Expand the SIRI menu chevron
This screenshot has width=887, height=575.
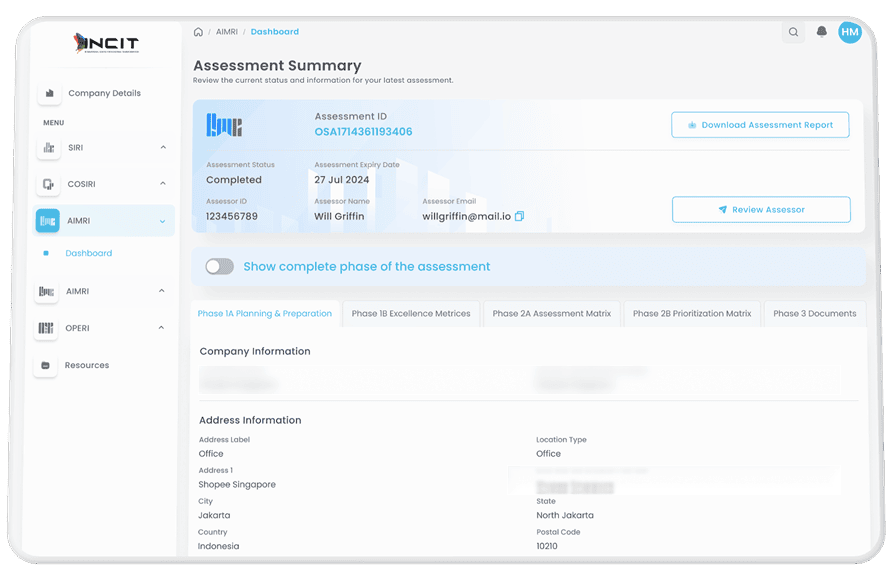(x=163, y=148)
